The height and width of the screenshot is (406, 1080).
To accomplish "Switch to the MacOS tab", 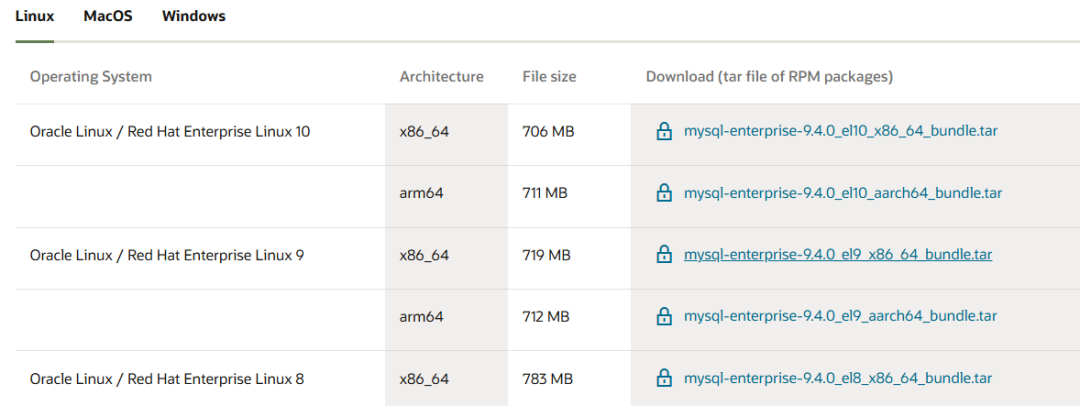I will click(x=108, y=16).
